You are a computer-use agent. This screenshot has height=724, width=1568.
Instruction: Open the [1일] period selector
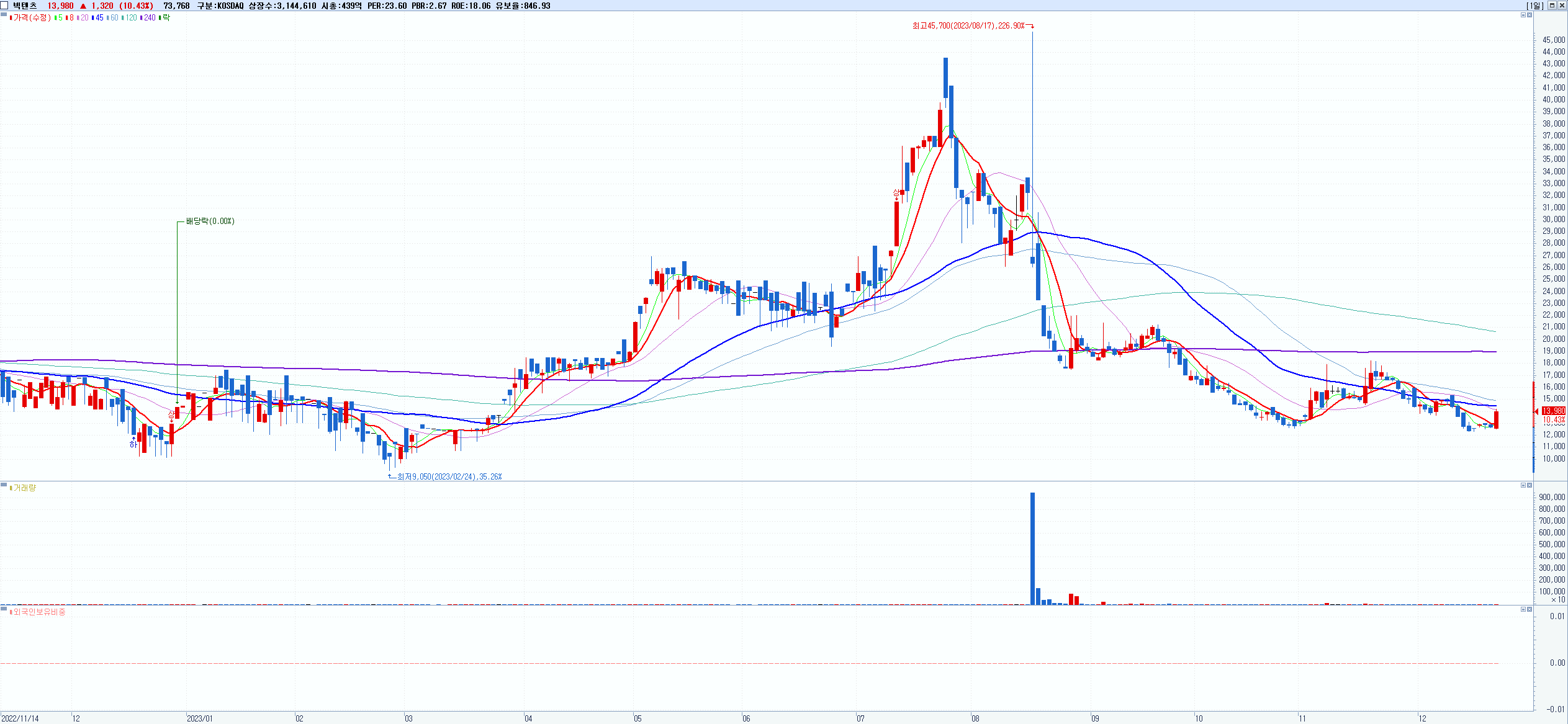point(1534,6)
